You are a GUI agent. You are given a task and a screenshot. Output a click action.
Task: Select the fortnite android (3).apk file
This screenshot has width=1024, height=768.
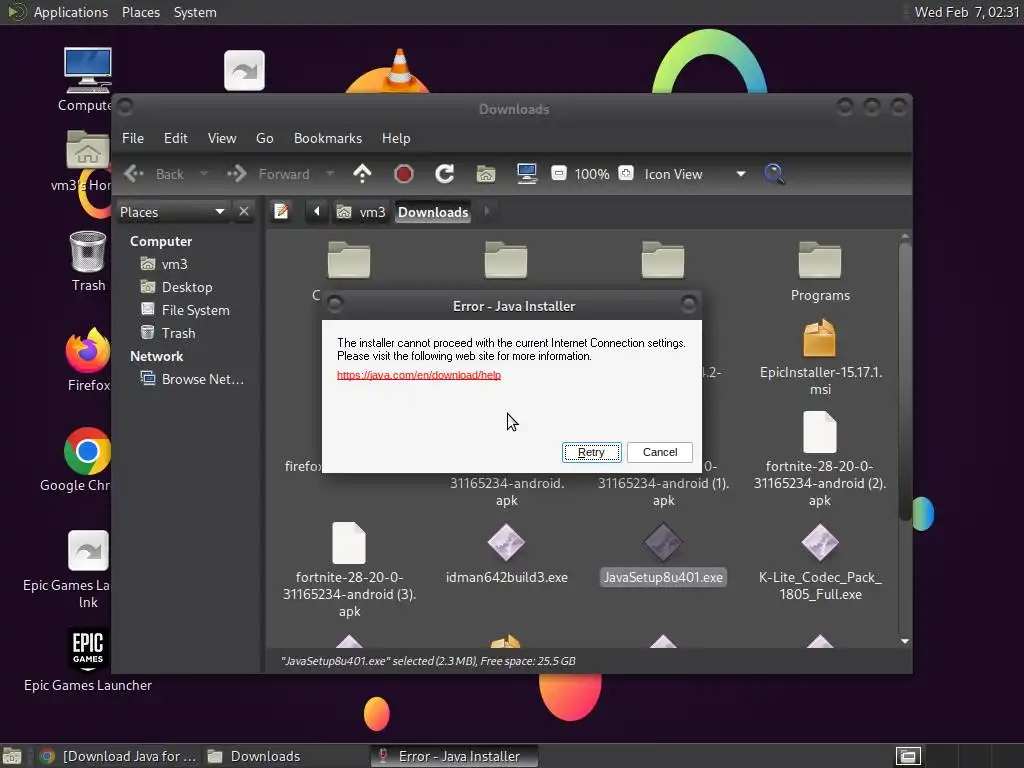point(349,570)
